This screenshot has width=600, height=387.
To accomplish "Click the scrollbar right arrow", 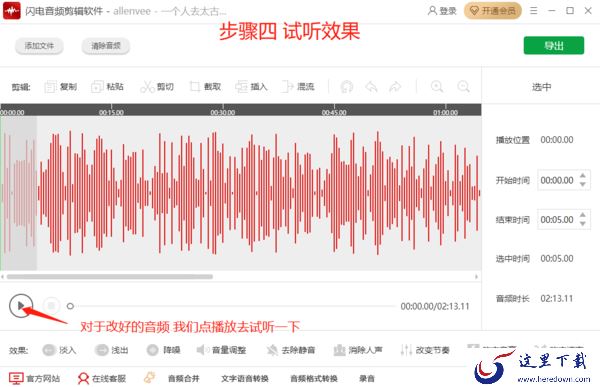I will pos(476,277).
